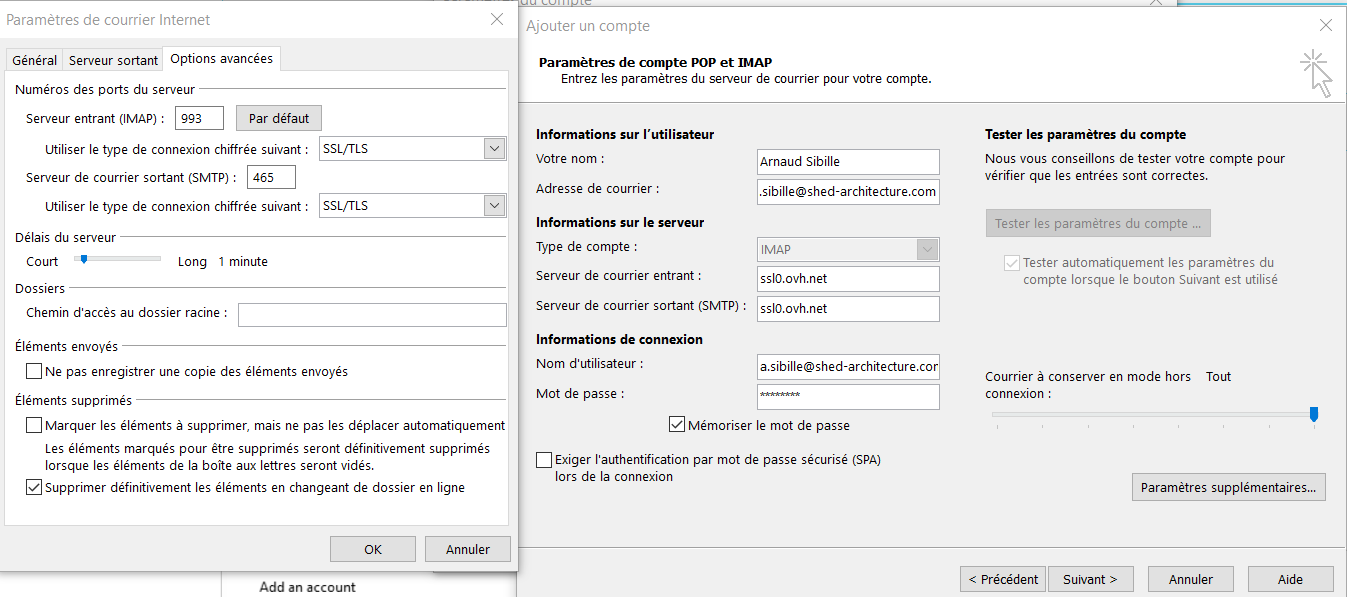Enable secure password authentication (SPA) checkbox
This screenshot has width=1347, height=597.
pos(544,460)
